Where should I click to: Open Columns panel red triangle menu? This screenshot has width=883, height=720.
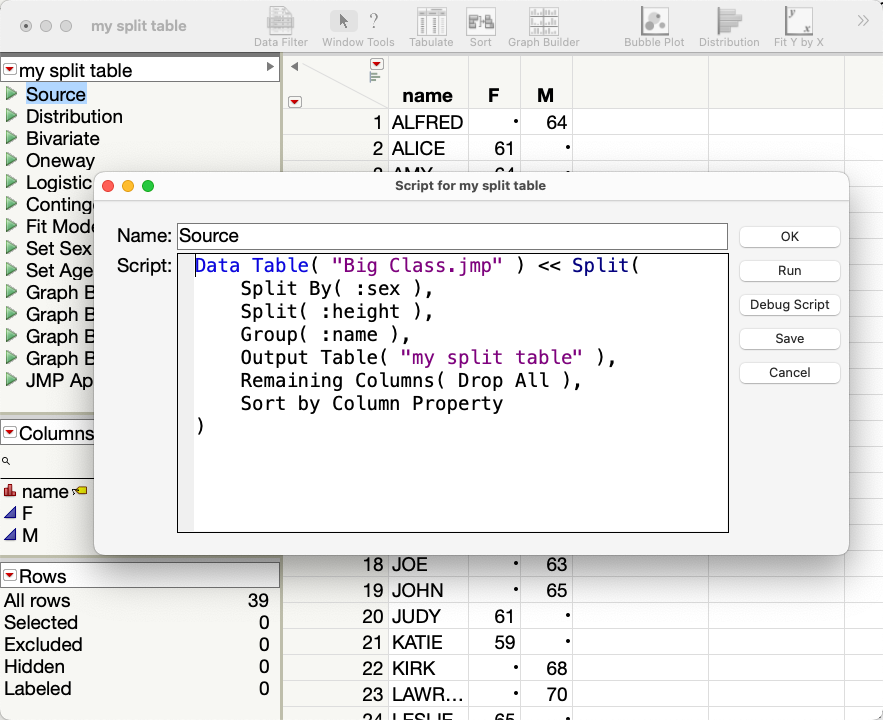click(10, 433)
